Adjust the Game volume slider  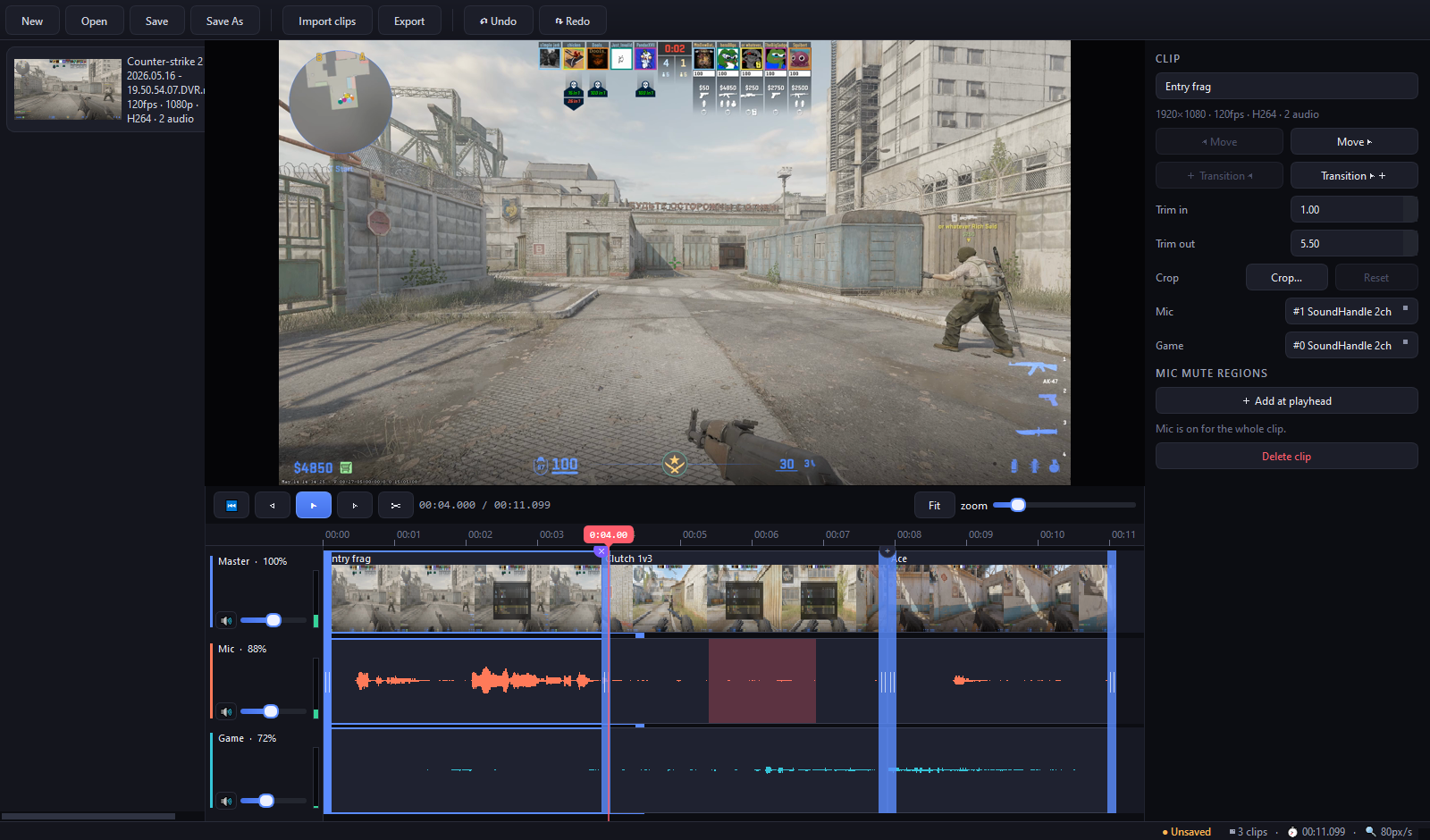click(273, 801)
